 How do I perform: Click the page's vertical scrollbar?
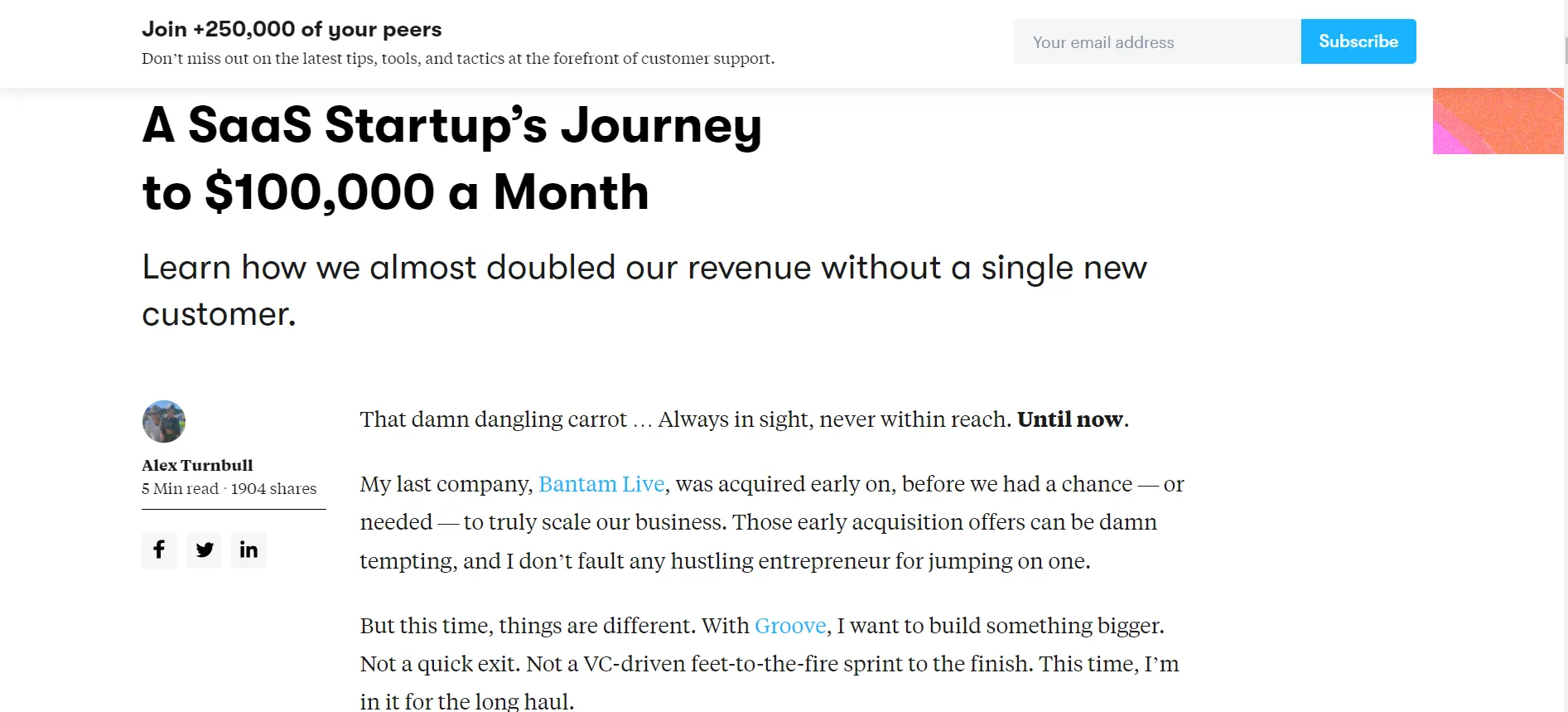pyautogui.click(x=1565, y=332)
